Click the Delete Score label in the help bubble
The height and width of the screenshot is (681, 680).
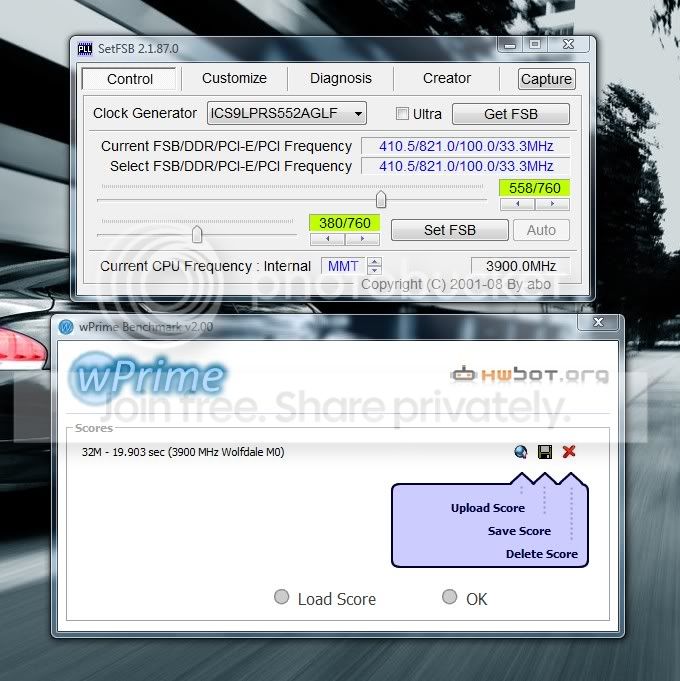tap(541, 554)
